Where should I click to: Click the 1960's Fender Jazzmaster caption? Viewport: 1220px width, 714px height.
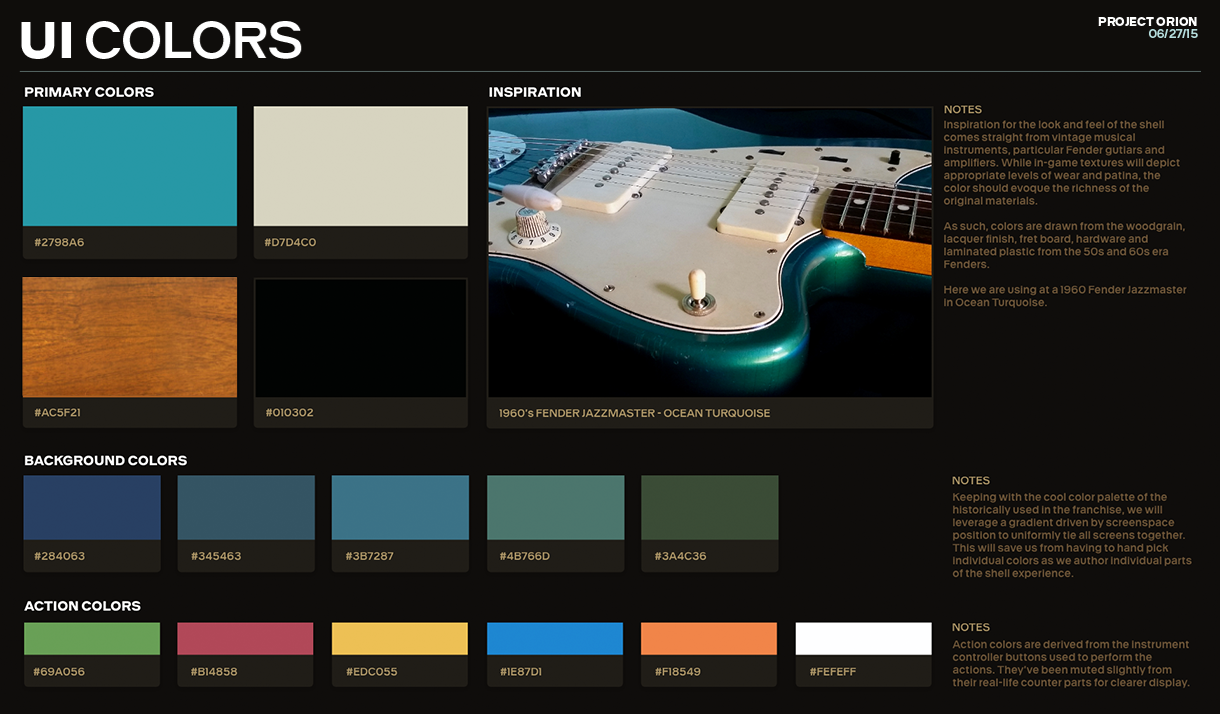click(x=634, y=413)
